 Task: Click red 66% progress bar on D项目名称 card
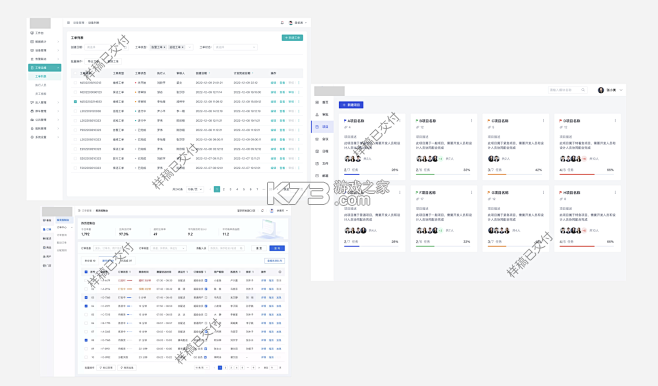pyautogui.click(x=577, y=174)
